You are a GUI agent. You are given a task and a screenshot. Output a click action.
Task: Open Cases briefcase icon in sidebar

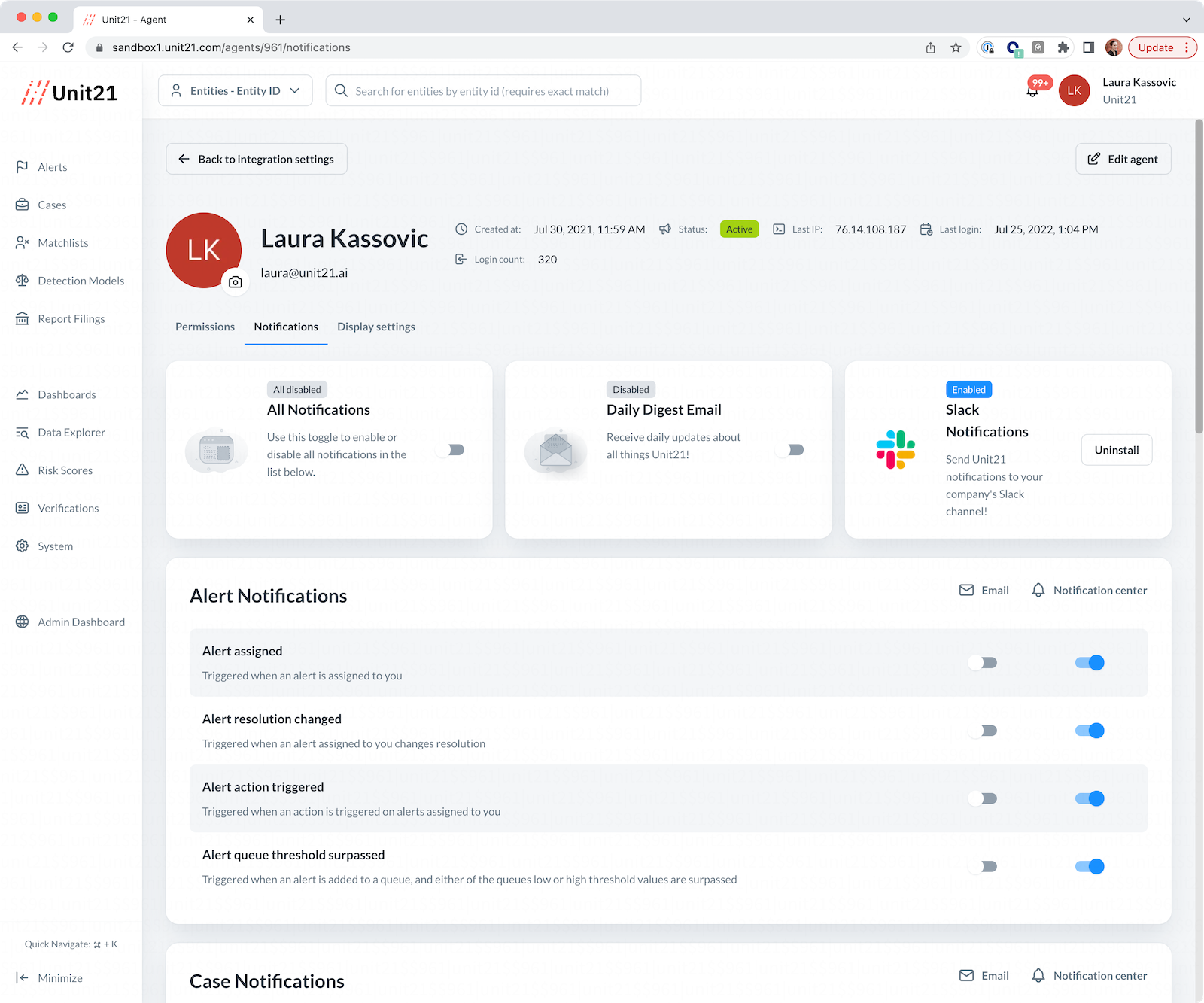(23, 205)
